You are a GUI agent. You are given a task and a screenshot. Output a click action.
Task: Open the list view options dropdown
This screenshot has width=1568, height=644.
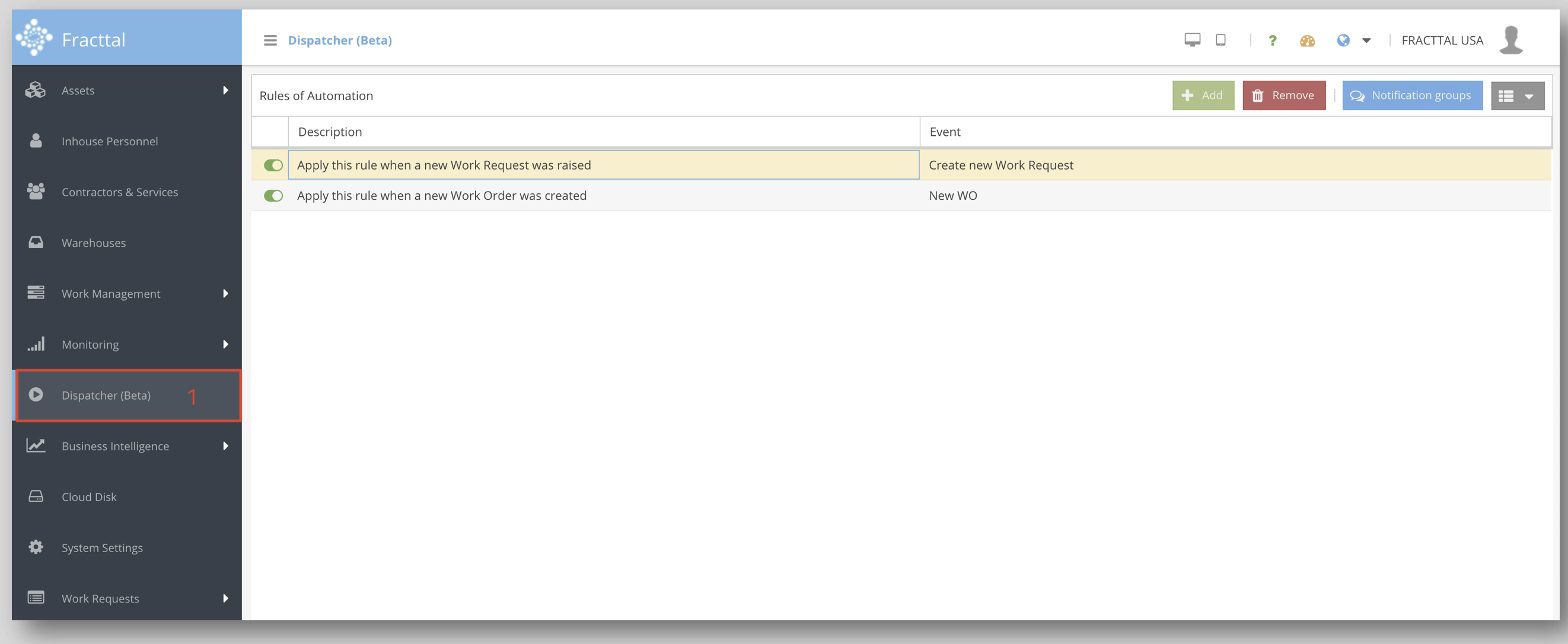tap(1517, 95)
